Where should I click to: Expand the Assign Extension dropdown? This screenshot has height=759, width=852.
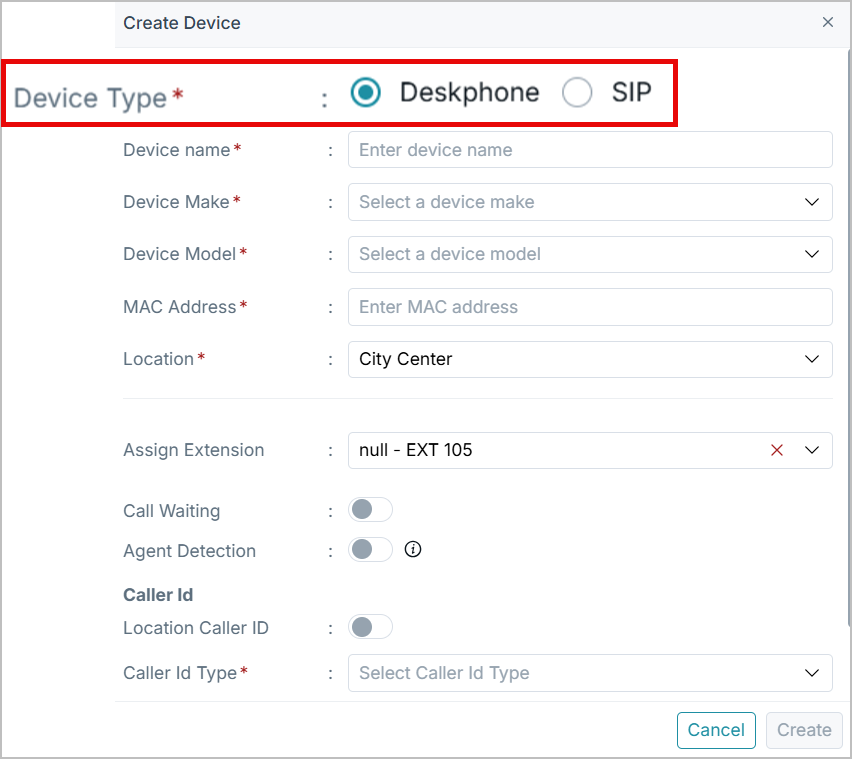(x=812, y=450)
